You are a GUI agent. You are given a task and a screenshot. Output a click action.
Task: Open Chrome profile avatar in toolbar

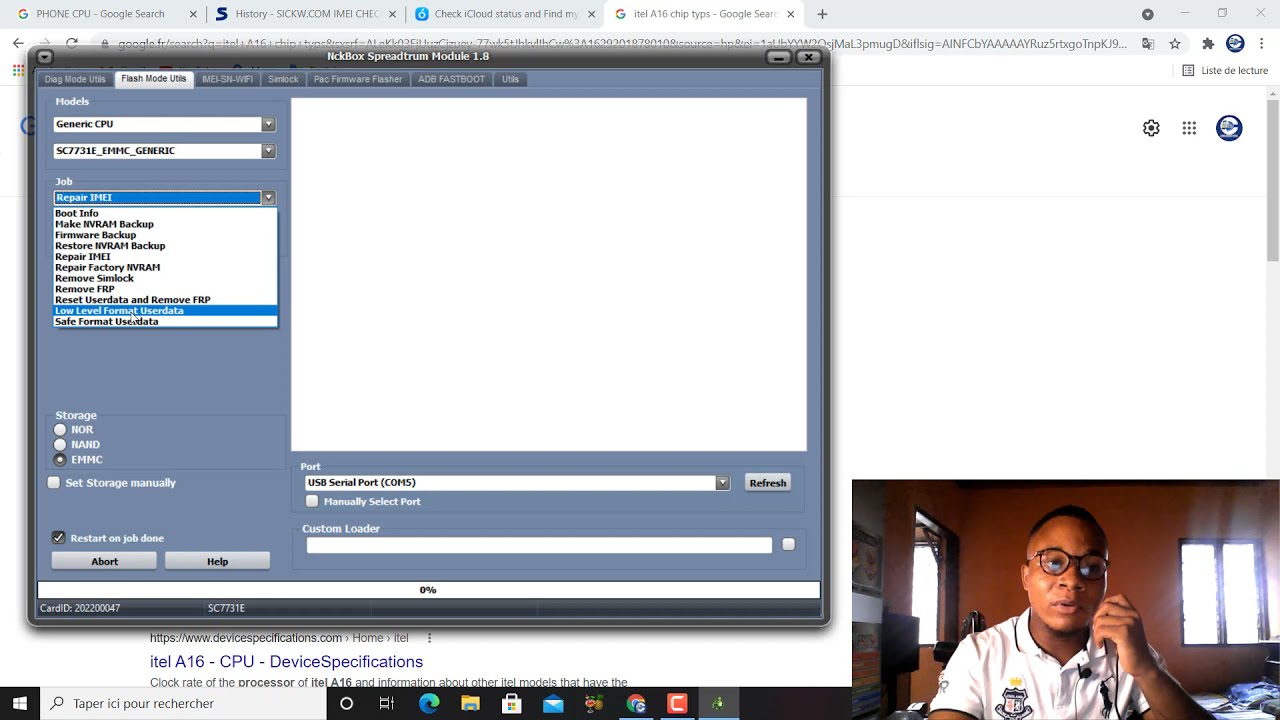coord(1235,43)
